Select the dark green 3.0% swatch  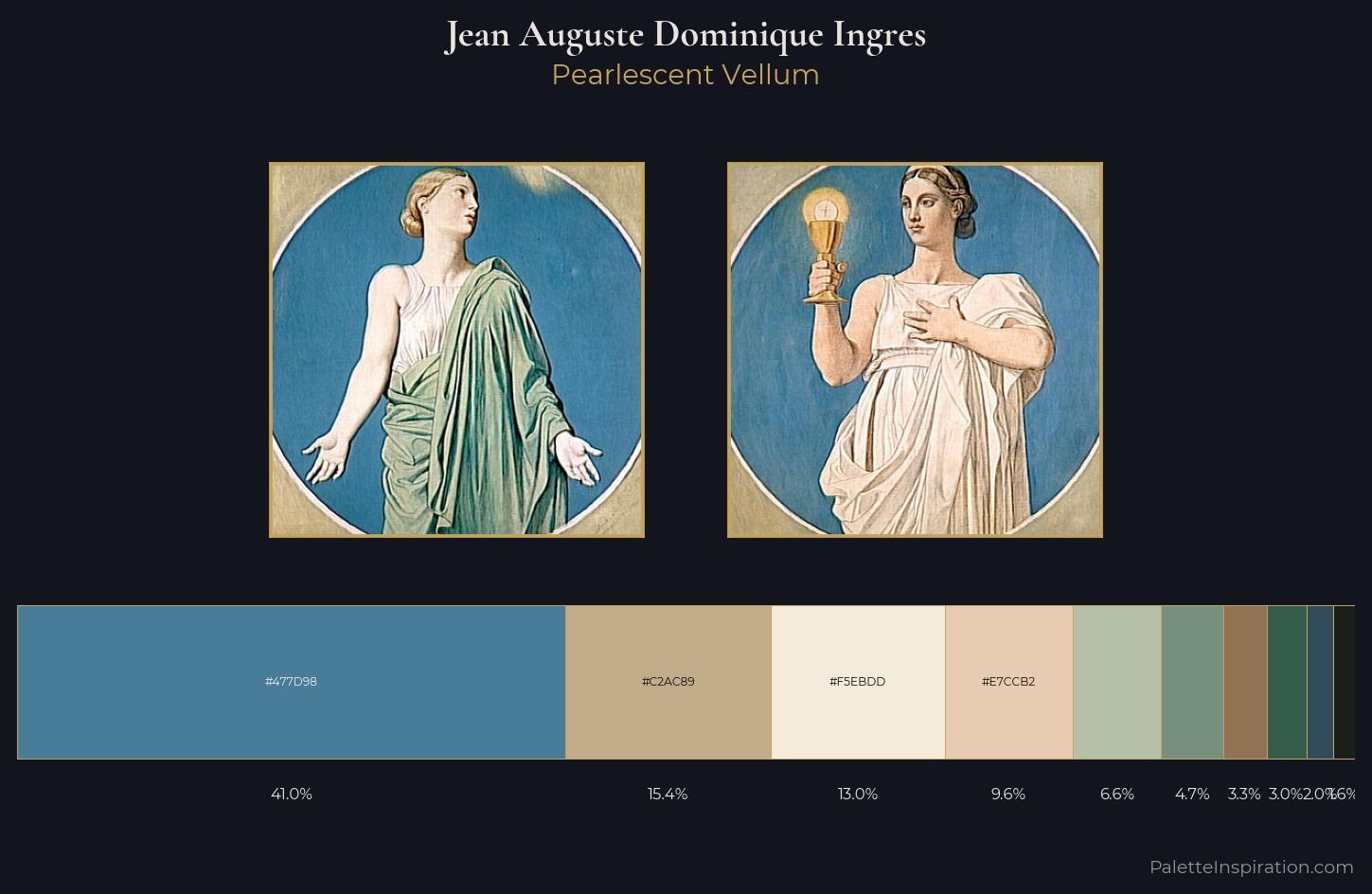click(1287, 682)
